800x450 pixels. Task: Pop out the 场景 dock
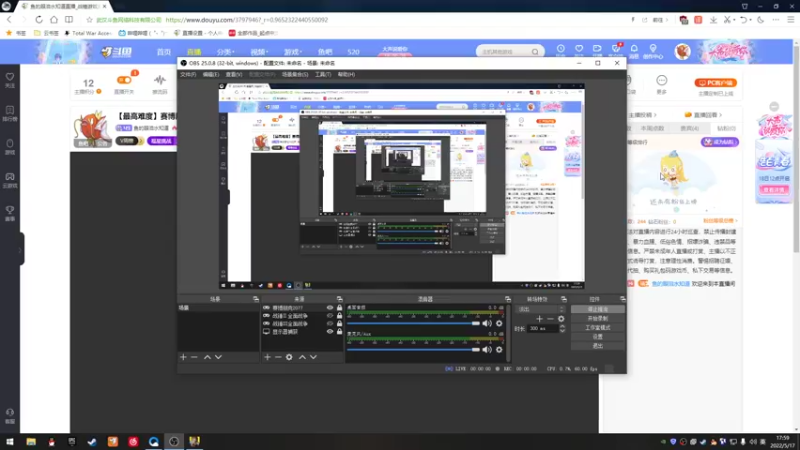[x=256, y=299]
